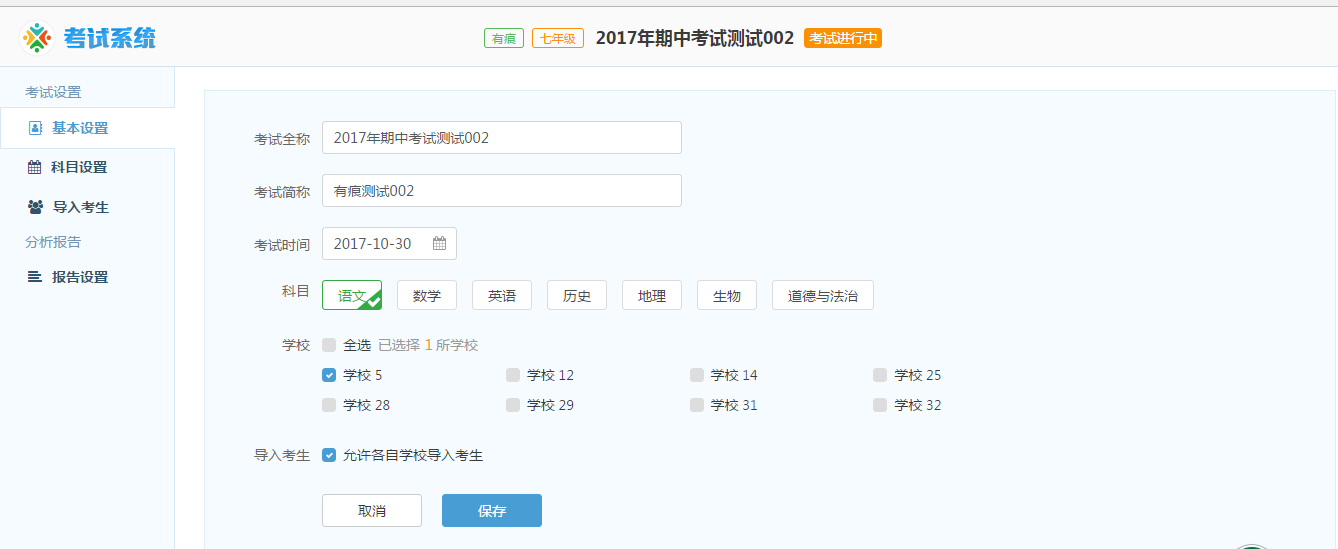Select the 生物 subject button
1338x549 pixels.
(x=727, y=295)
